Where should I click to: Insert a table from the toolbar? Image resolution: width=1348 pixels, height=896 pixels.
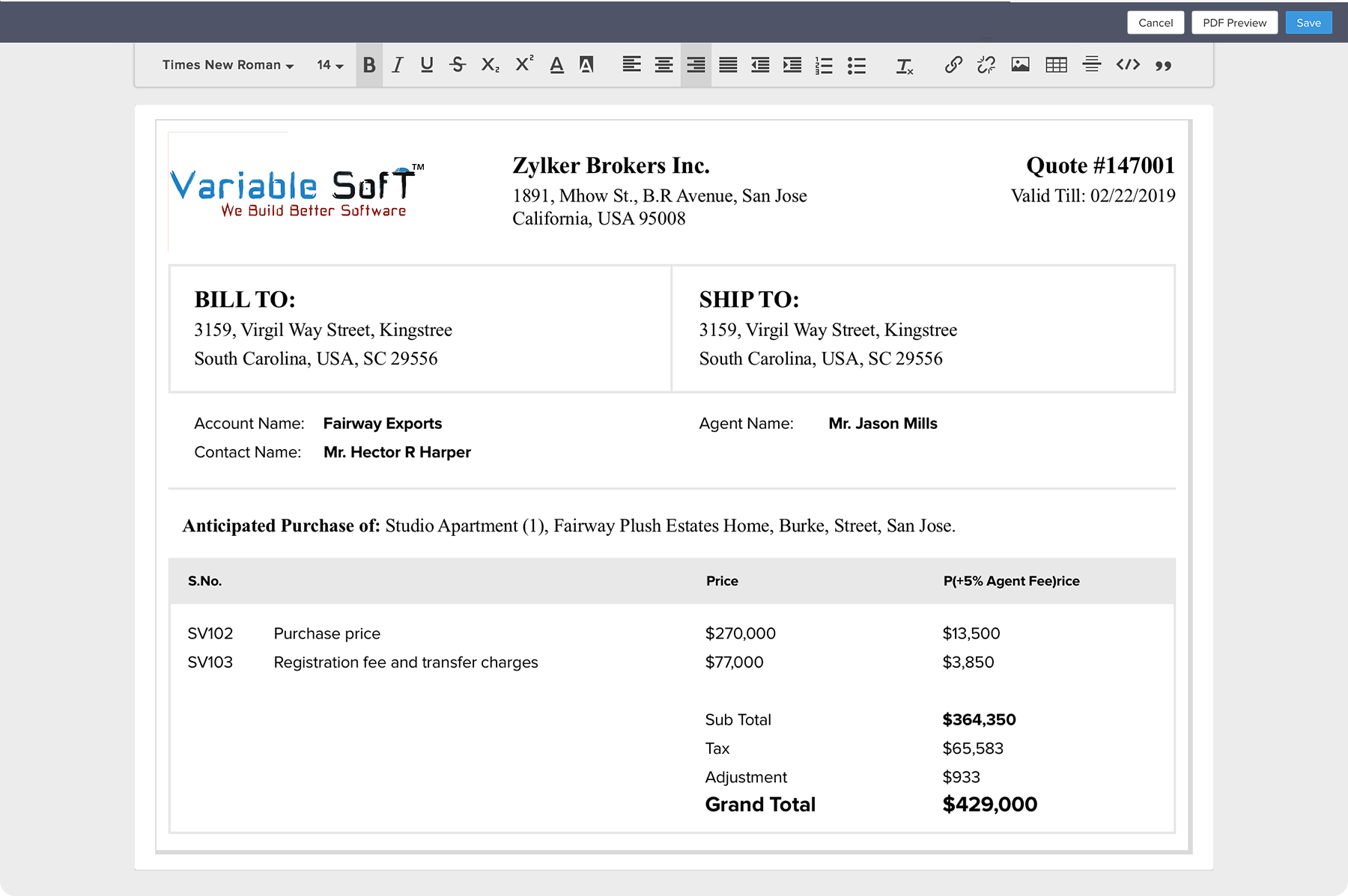pyautogui.click(x=1056, y=65)
